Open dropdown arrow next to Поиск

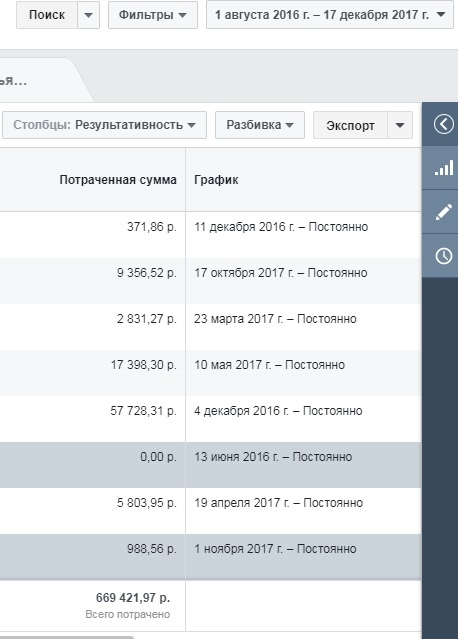click(x=88, y=15)
